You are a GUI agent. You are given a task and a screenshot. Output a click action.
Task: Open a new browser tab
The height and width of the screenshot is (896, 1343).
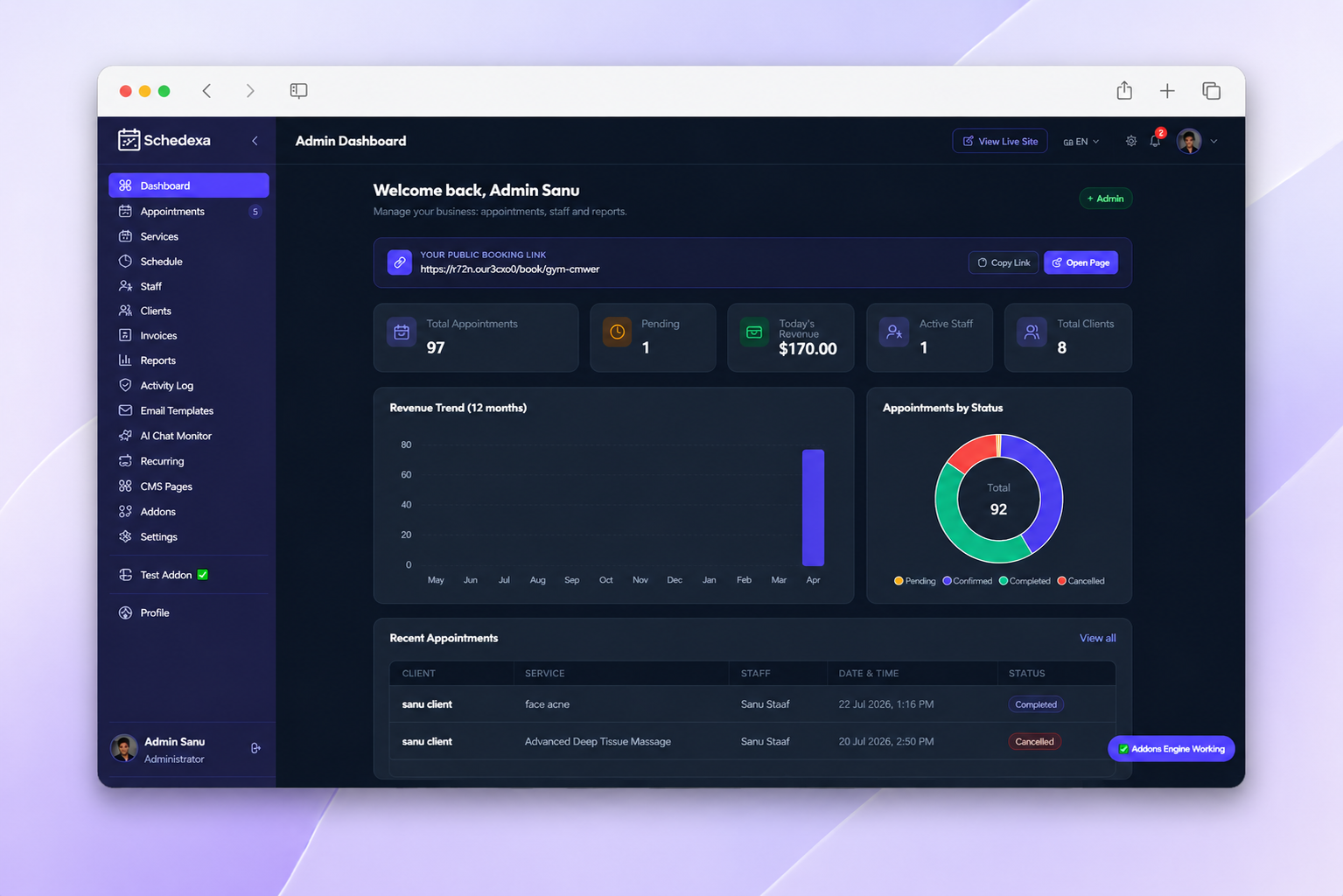(1167, 91)
